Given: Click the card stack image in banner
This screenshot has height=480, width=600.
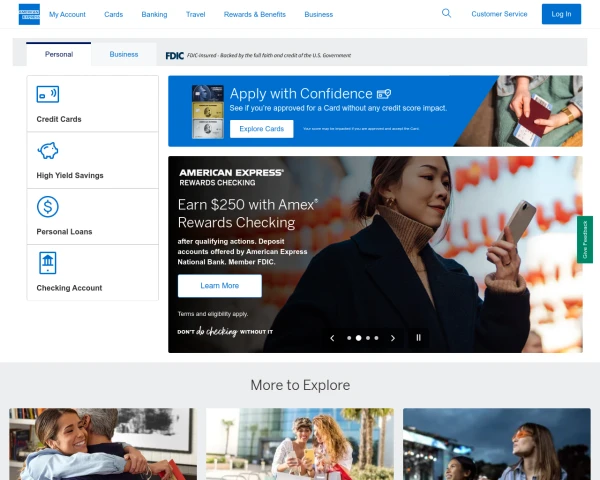Looking at the screenshot, I should click(x=207, y=111).
